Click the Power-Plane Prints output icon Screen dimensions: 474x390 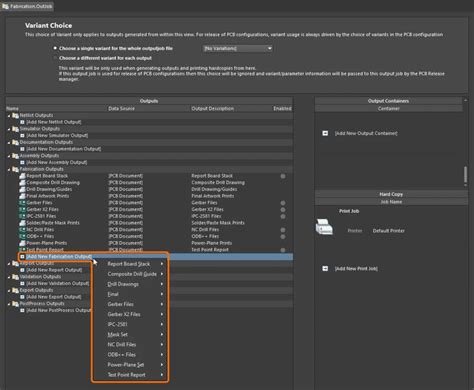(22, 243)
